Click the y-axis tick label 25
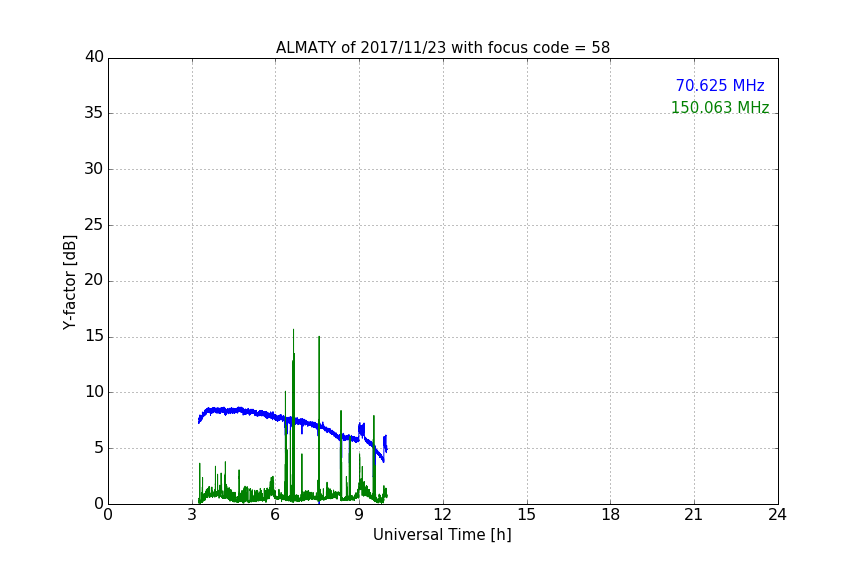 pos(94,225)
